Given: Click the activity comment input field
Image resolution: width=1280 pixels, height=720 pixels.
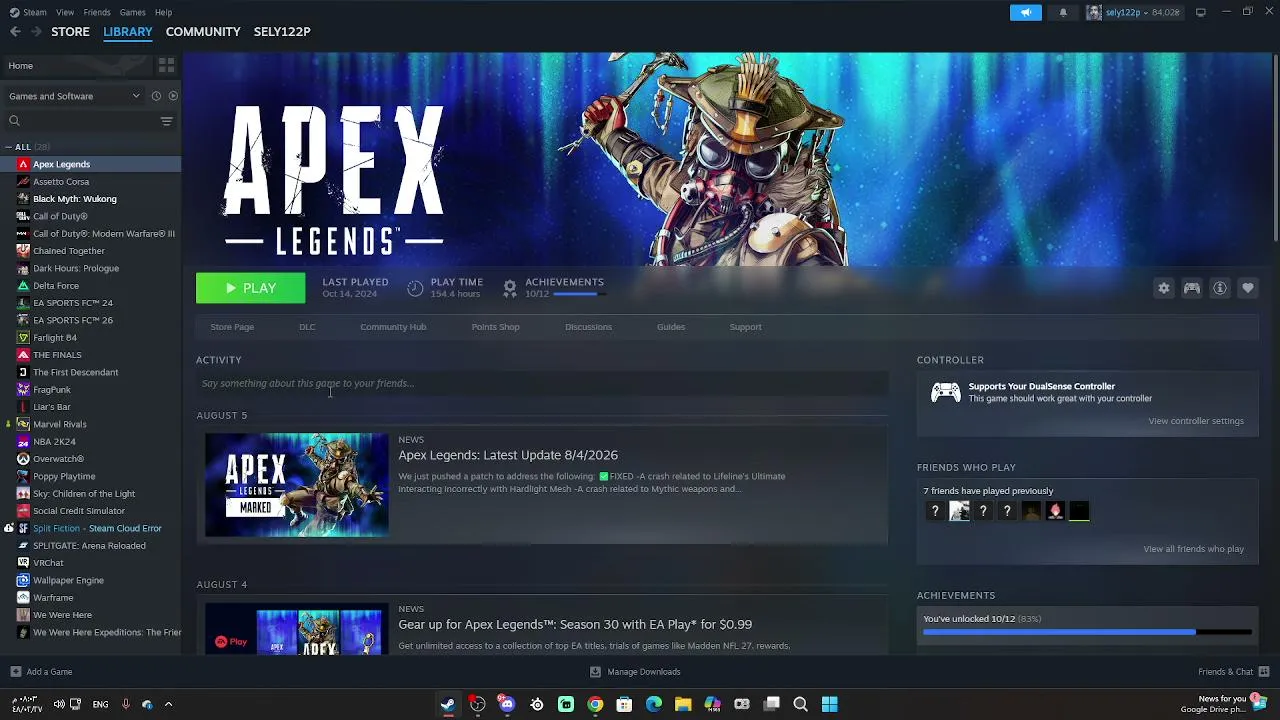Looking at the screenshot, I should tap(542, 383).
